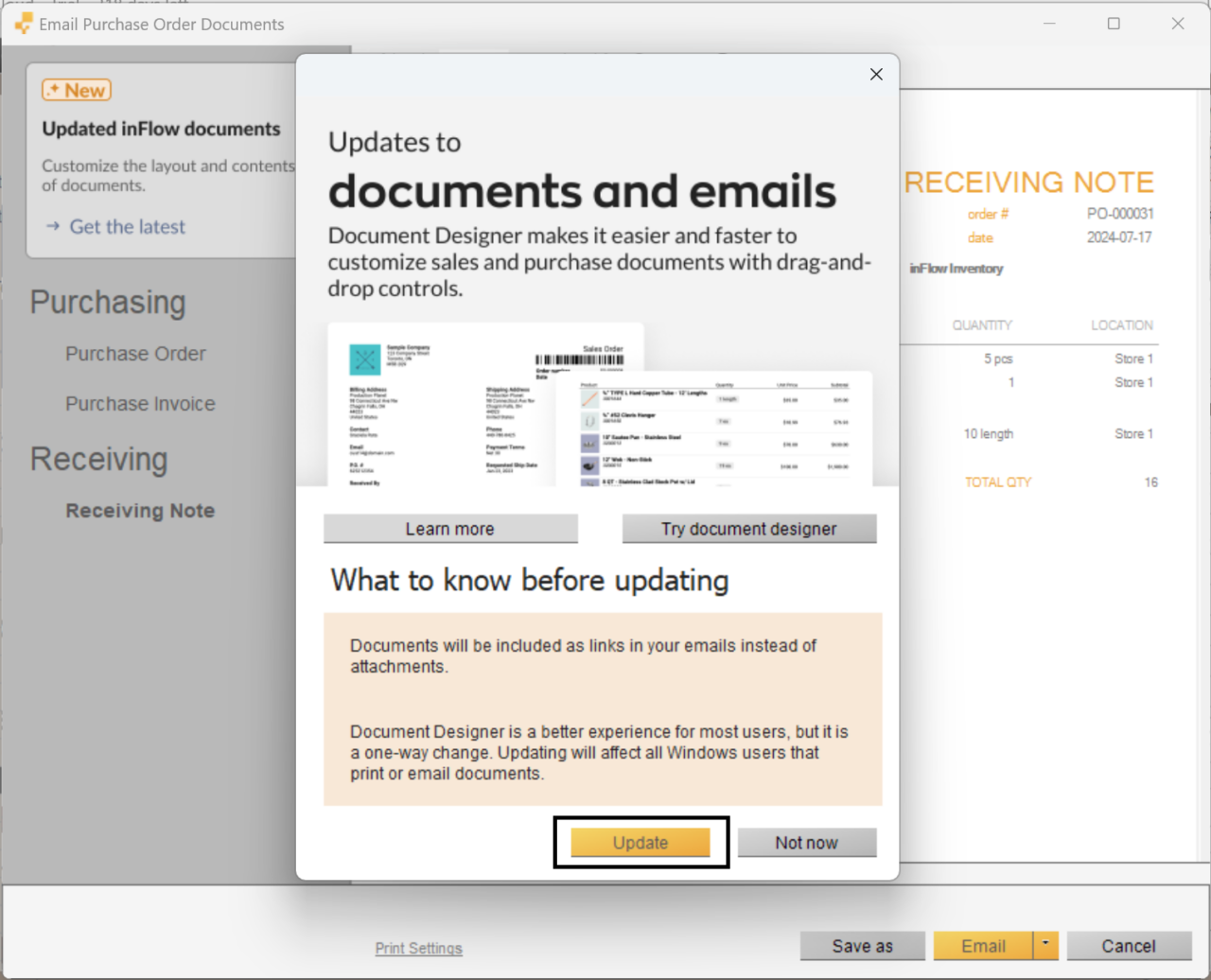Click the arrow icon beside Get the latest
This screenshot has height=980, width=1211.
53,227
